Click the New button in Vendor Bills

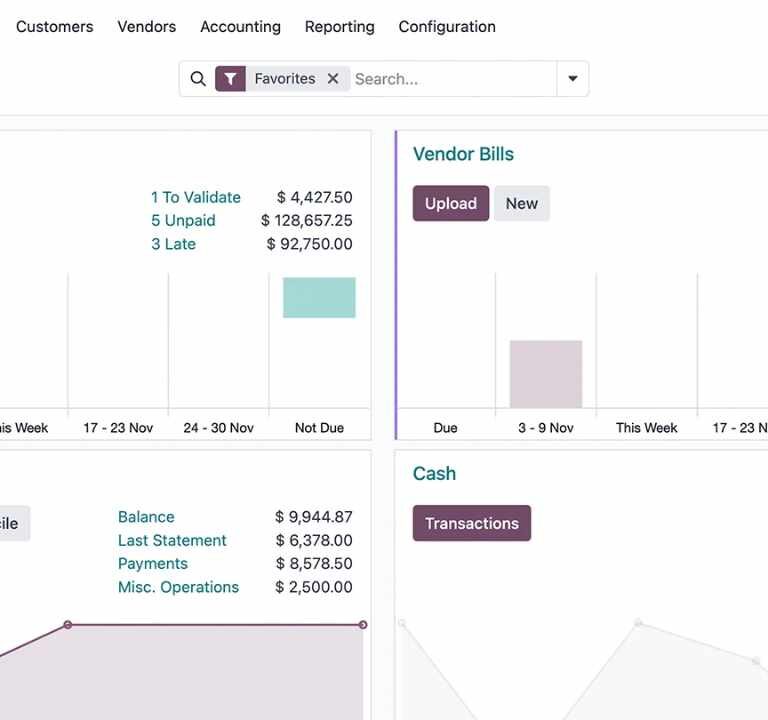[521, 203]
